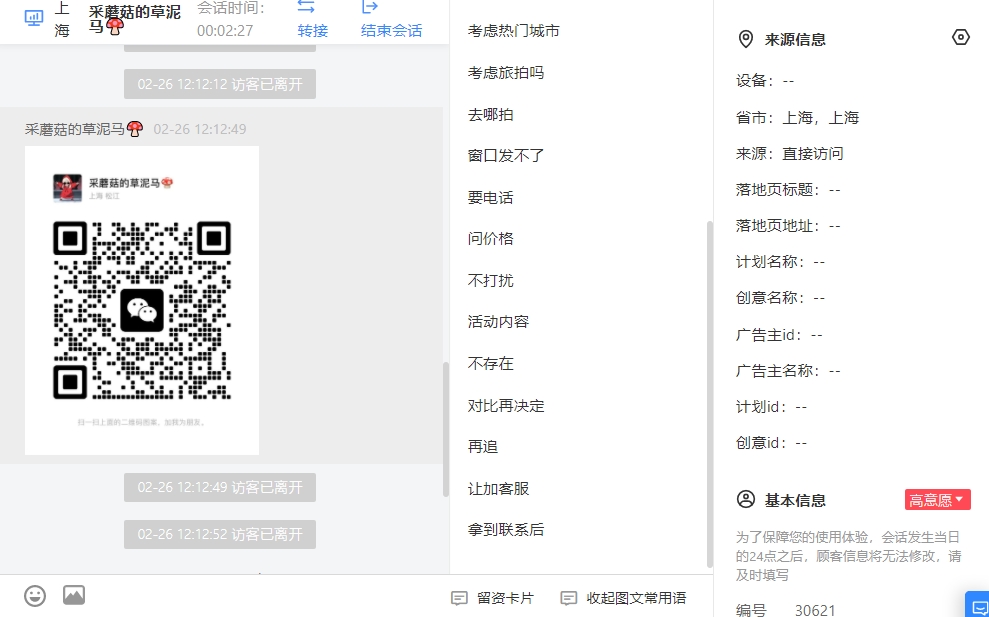Click the quick phrases list scrollbar

pyautogui.click(x=710, y=394)
